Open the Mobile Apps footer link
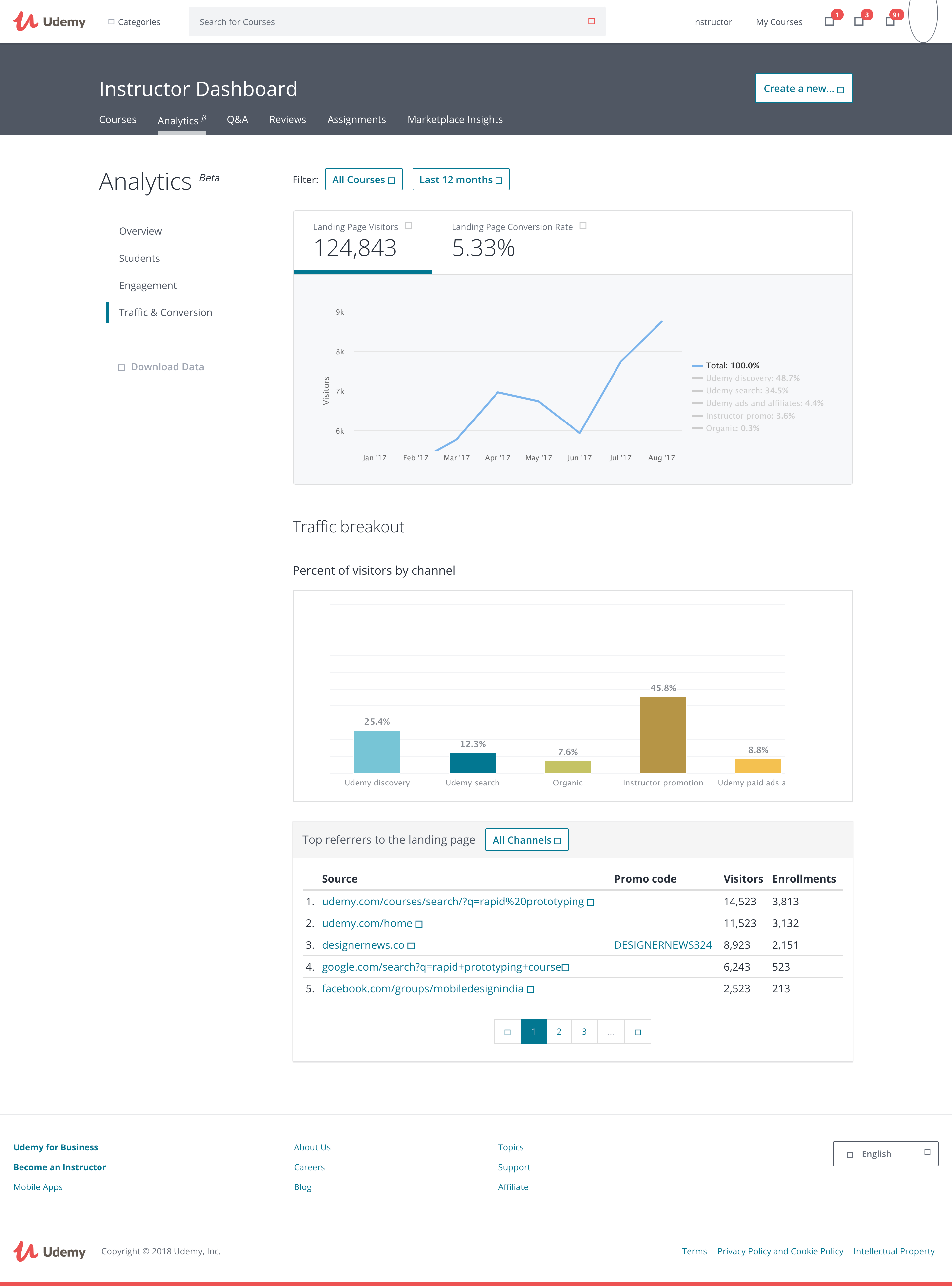The width and height of the screenshot is (952, 1286). [38, 1187]
